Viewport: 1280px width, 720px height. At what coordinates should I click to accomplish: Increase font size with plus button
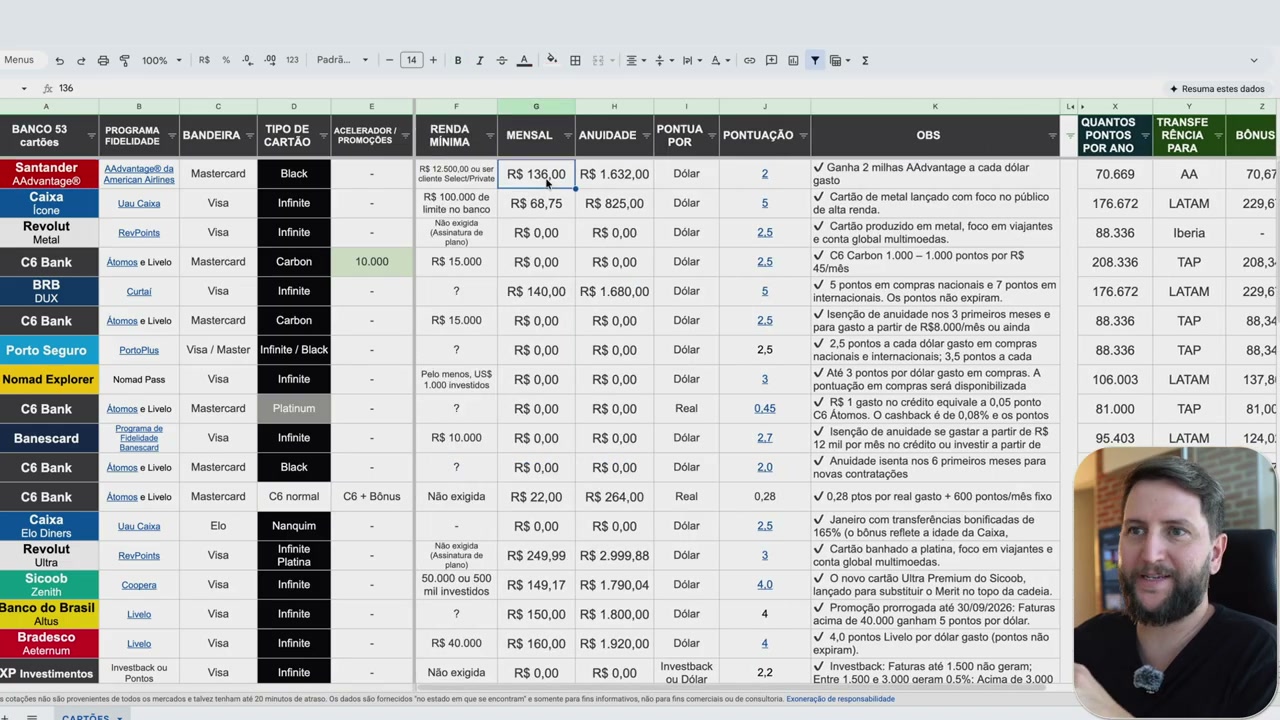coord(433,60)
